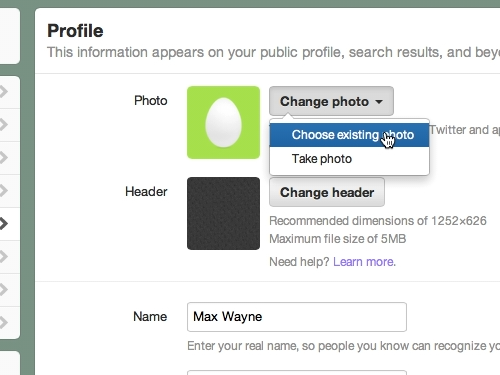Open the third sidebar row chevron
Viewport: 500px width, 375px height.
tap(3, 158)
